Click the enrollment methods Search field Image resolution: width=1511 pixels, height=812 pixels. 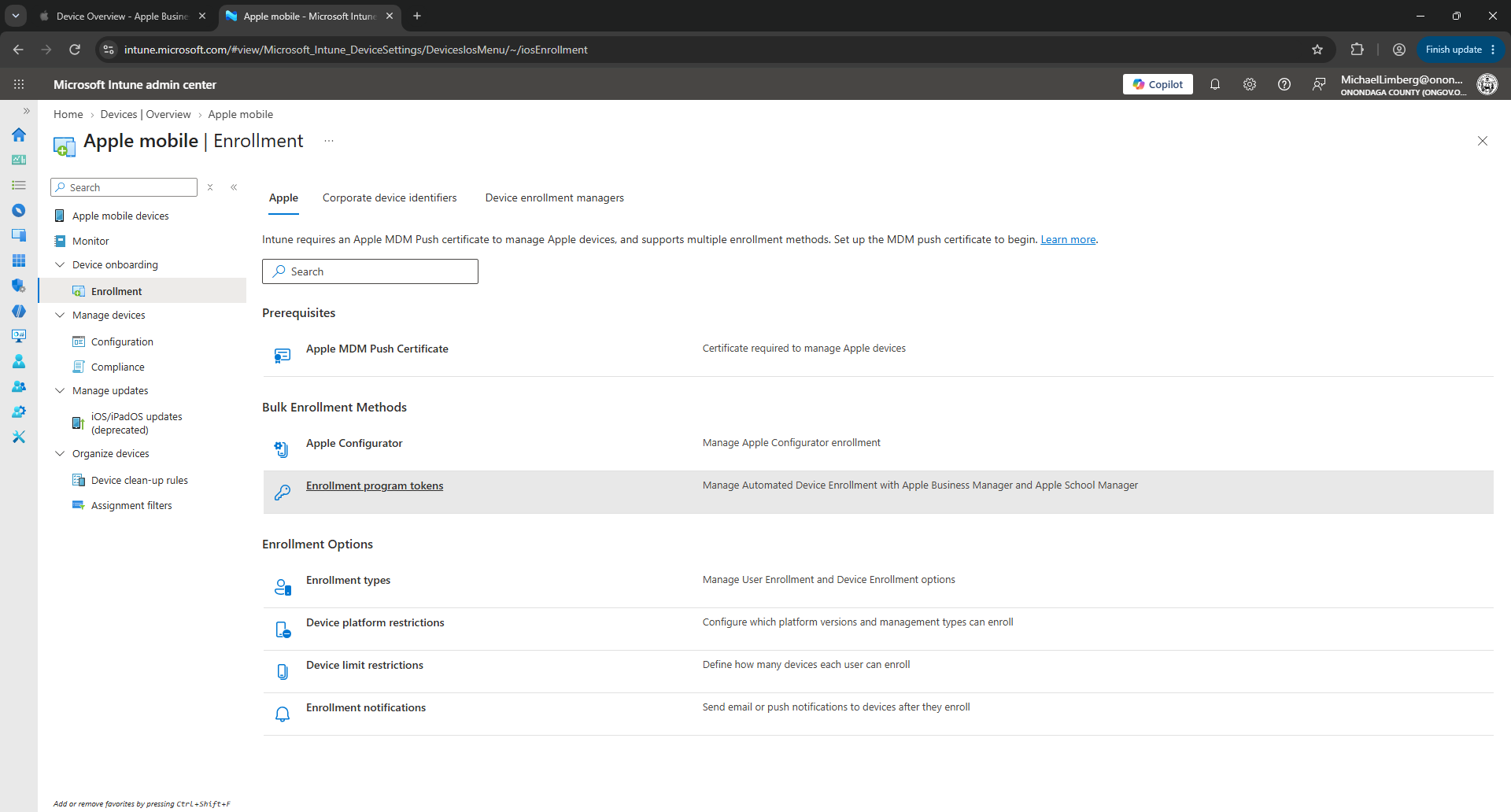pos(370,271)
